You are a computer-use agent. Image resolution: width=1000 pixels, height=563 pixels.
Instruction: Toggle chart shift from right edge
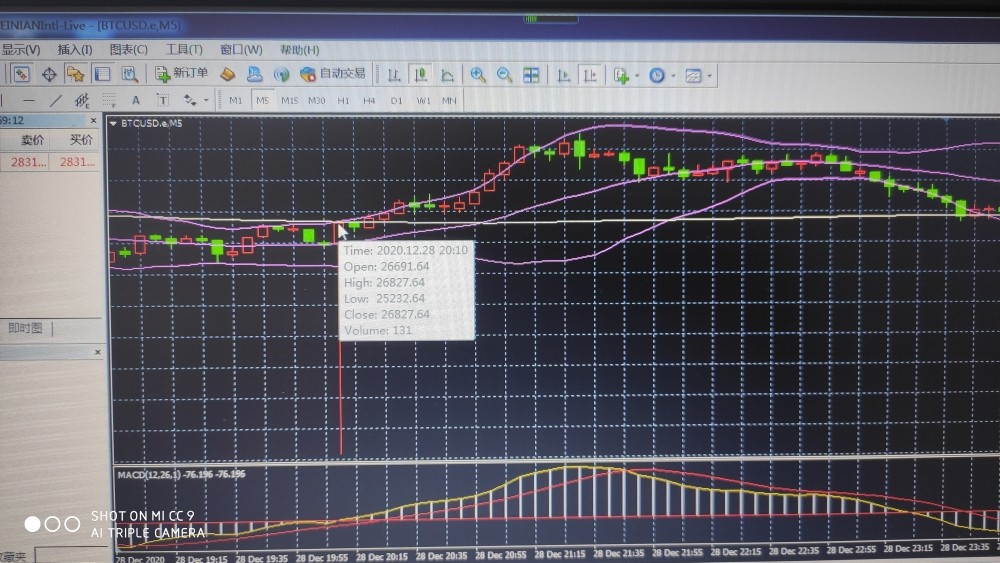(x=590, y=76)
